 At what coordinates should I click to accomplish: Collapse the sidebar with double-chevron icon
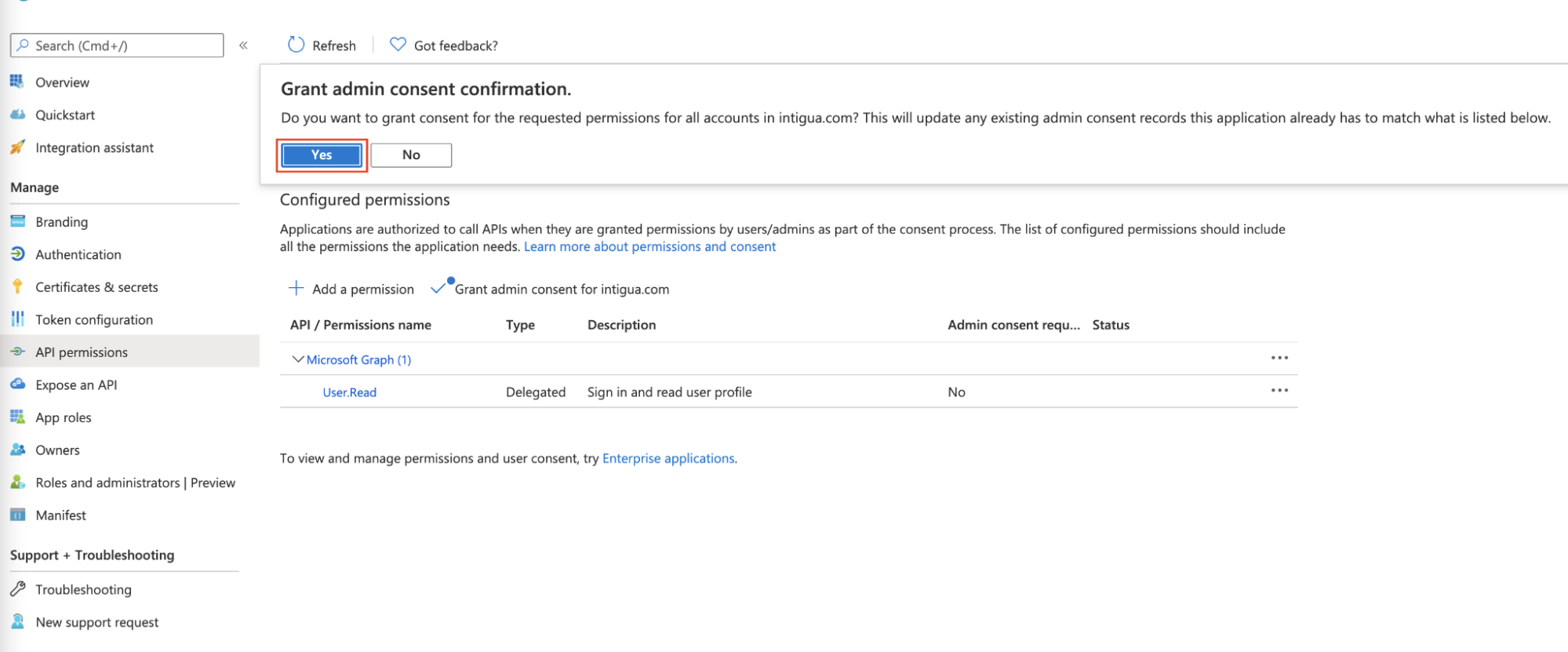pyautogui.click(x=243, y=46)
